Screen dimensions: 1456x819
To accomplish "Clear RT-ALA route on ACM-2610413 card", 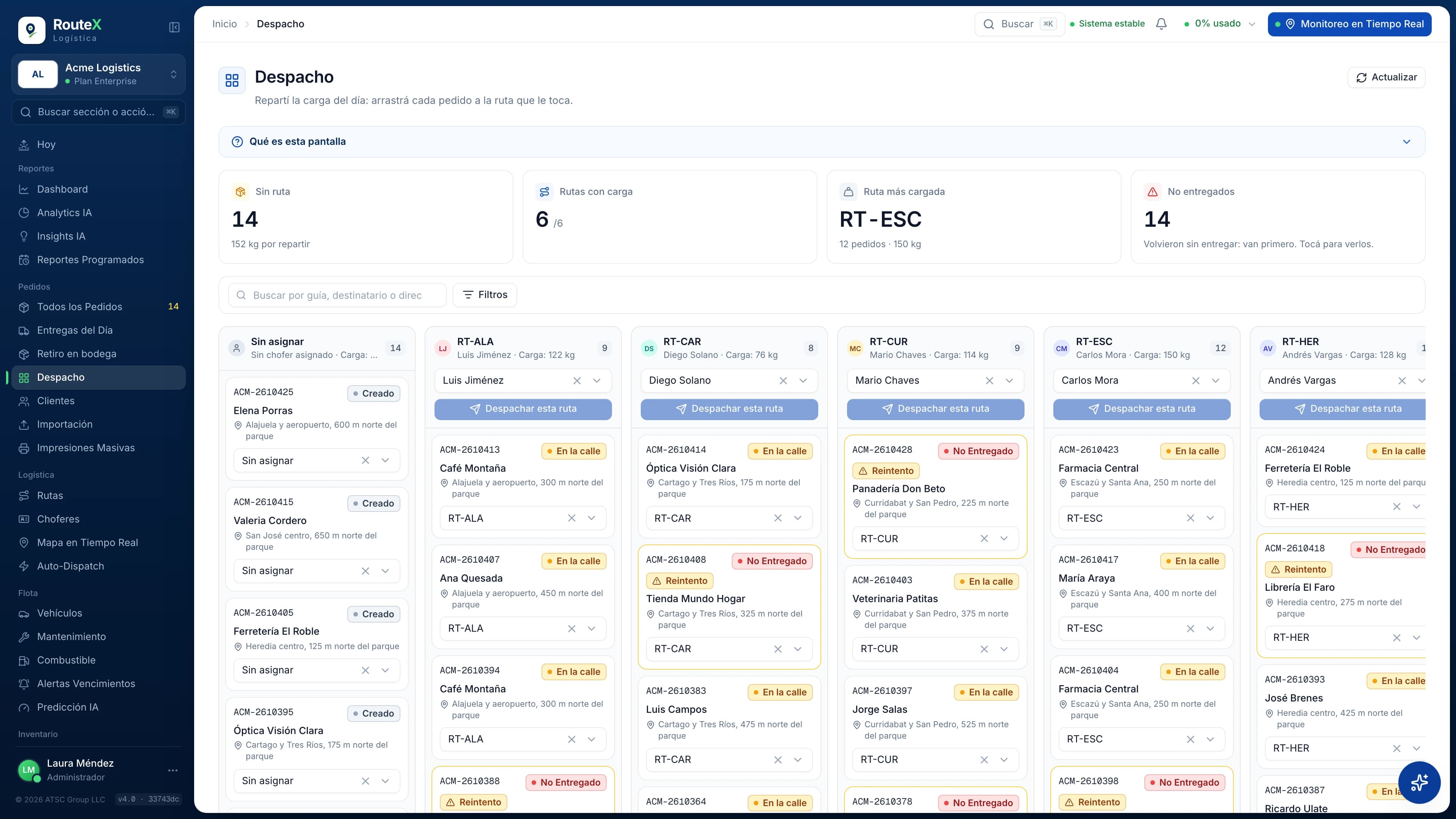I will coord(571,518).
